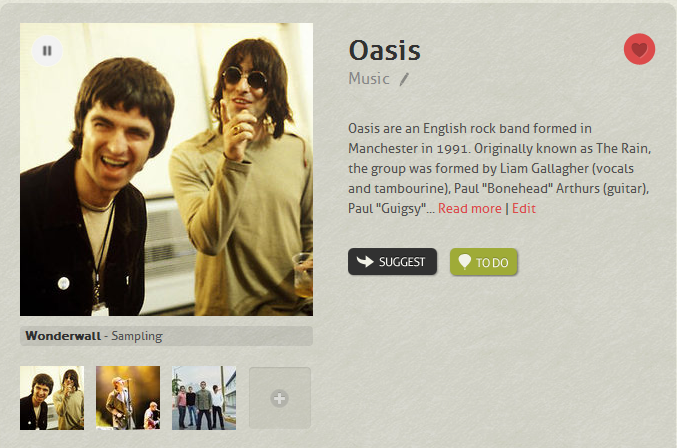677x448 pixels.
Task: Click the arrow icon inside Suggest button
Action: 365,261
